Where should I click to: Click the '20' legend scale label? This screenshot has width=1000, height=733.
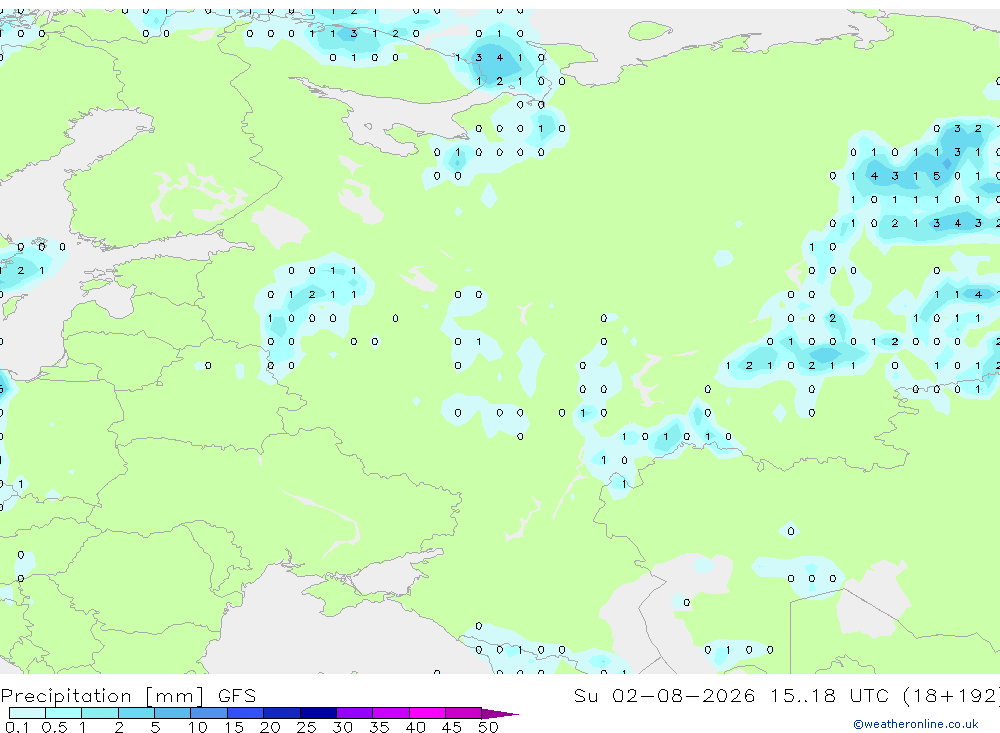[x=270, y=727]
